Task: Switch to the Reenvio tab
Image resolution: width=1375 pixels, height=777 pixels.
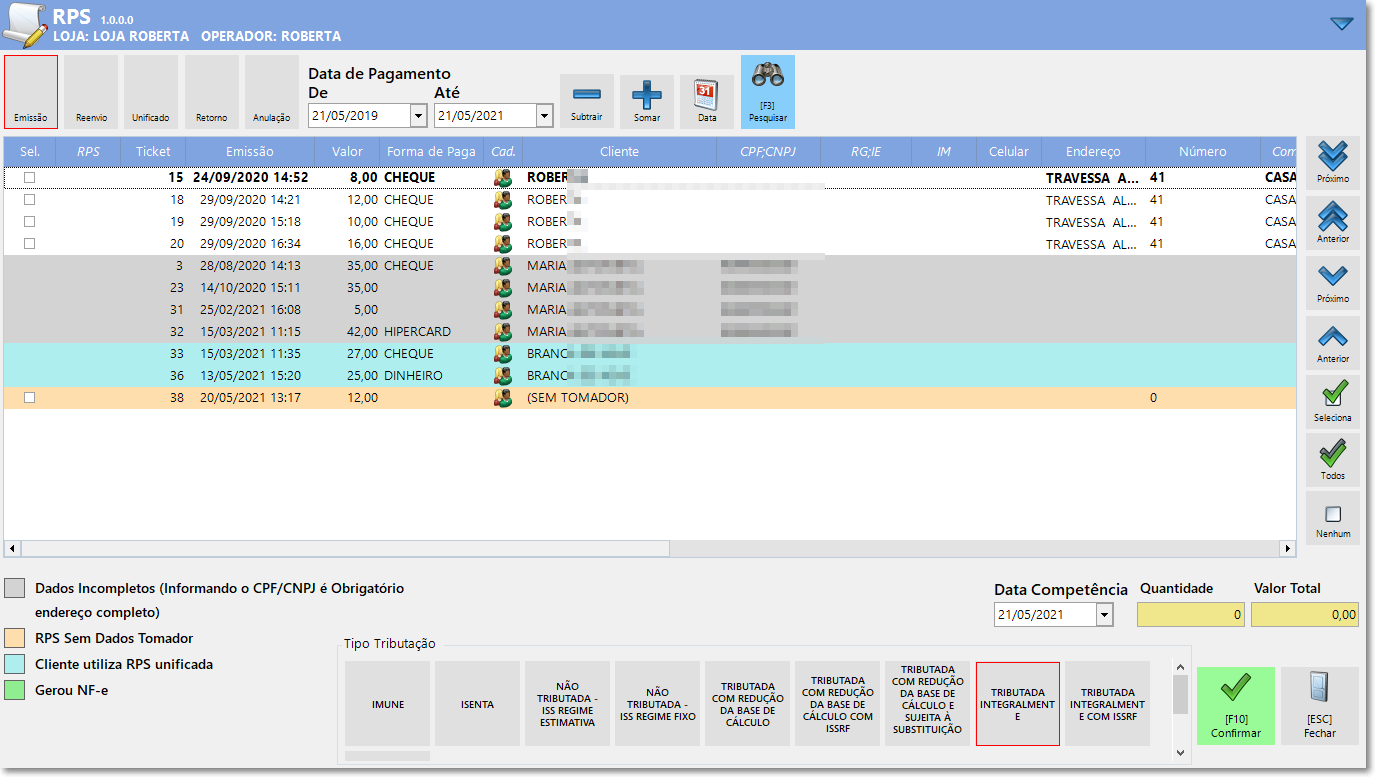Action: (x=91, y=92)
